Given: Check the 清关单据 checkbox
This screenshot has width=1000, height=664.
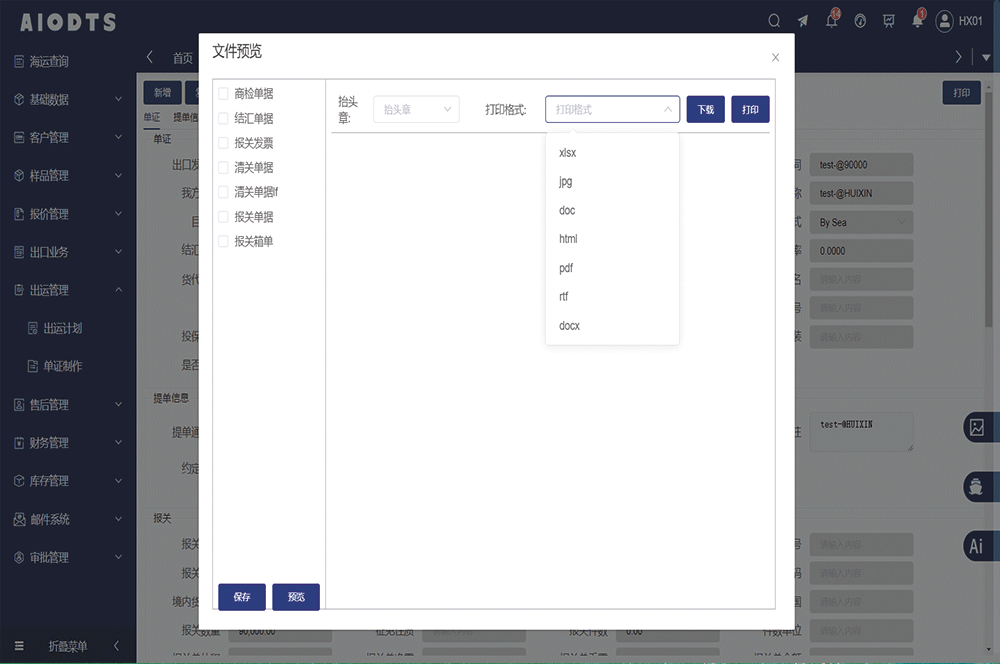Looking at the screenshot, I should pos(223,168).
